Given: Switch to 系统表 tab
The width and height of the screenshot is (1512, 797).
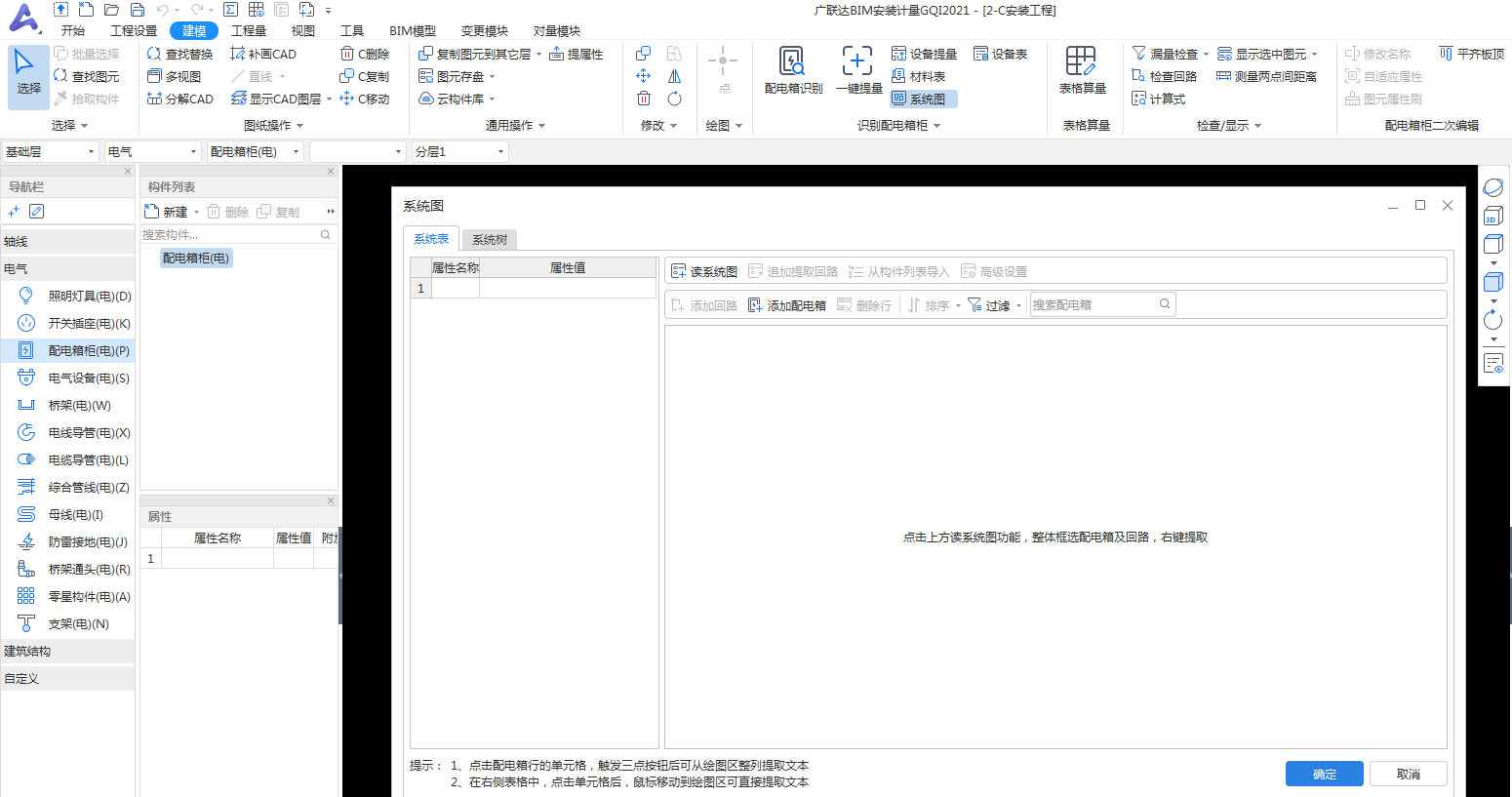Looking at the screenshot, I should click(x=431, y=238).
